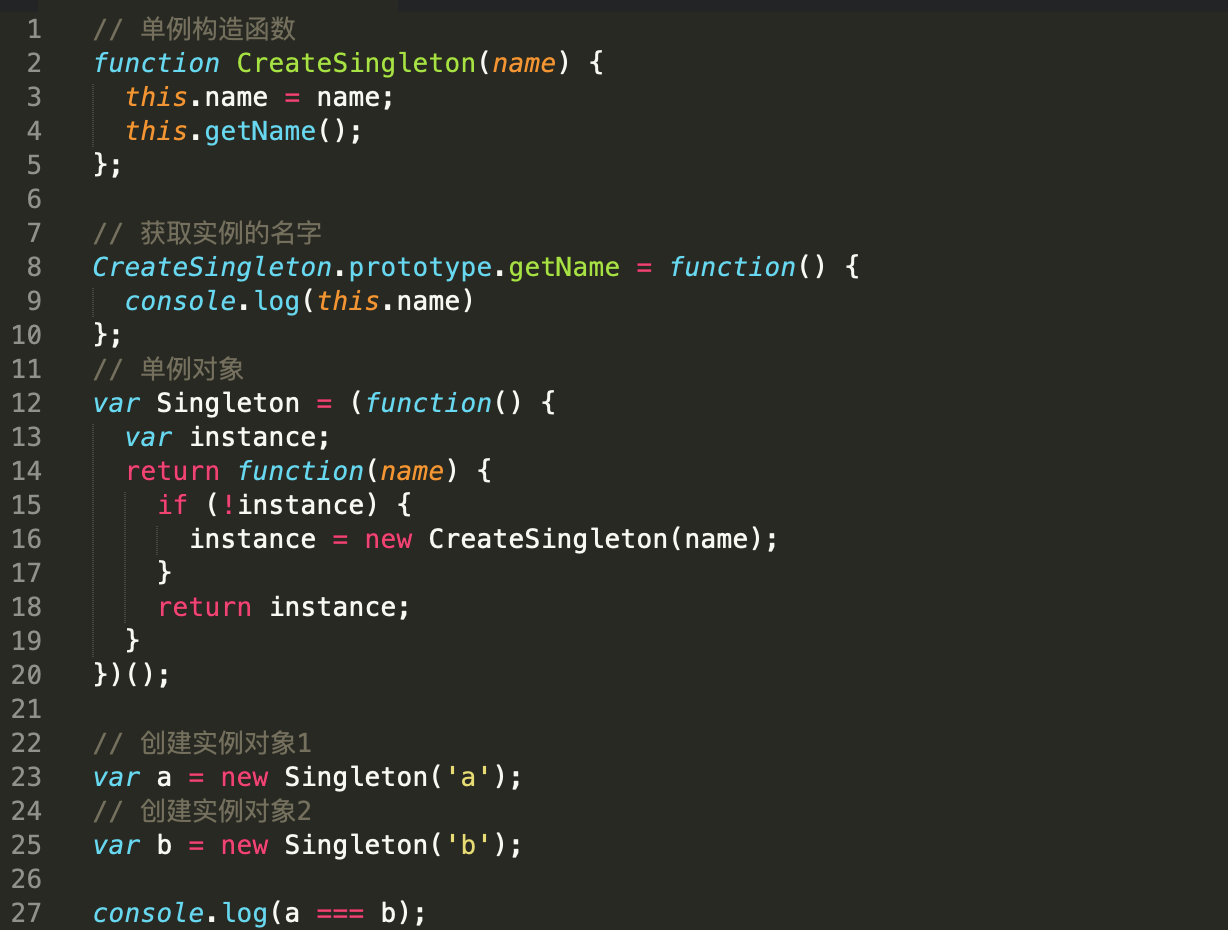This screenshot has height=930, width=1228.
Task: Click 'getName' call on line 4
Action: (x=260, y=130)
